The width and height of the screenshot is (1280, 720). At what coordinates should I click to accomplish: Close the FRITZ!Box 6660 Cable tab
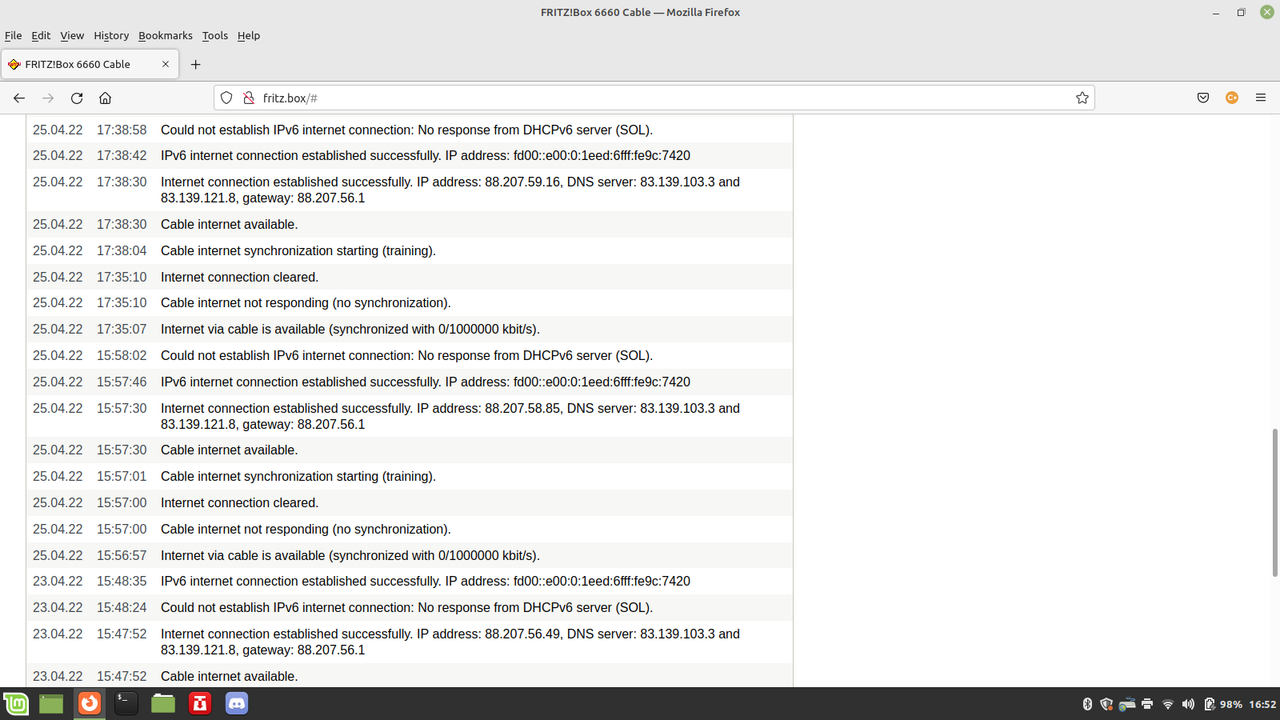pos(165,64)
